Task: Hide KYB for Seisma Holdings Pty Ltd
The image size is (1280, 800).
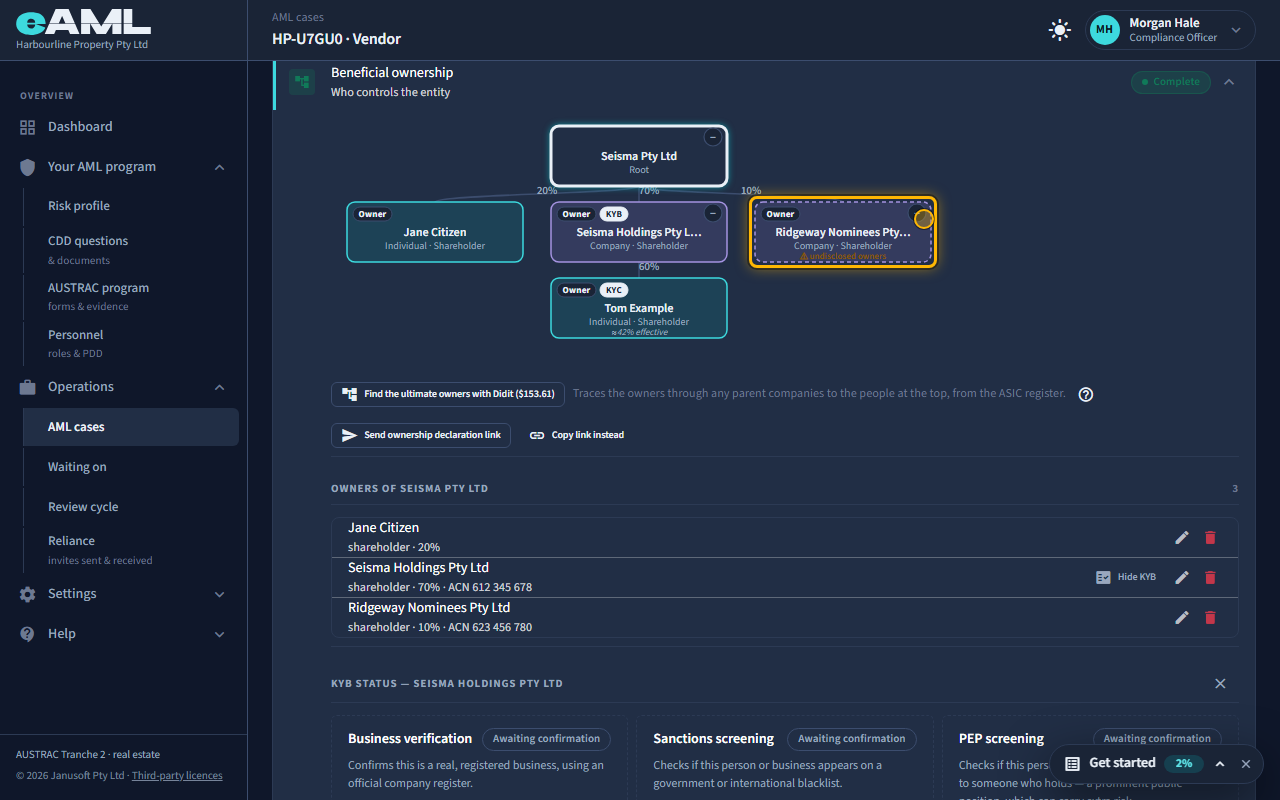Action: point(1126,577)
